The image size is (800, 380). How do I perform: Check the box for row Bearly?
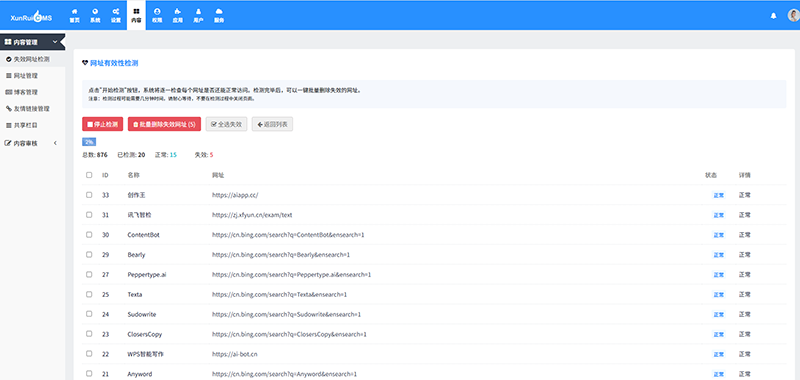[x=89, y=255]
